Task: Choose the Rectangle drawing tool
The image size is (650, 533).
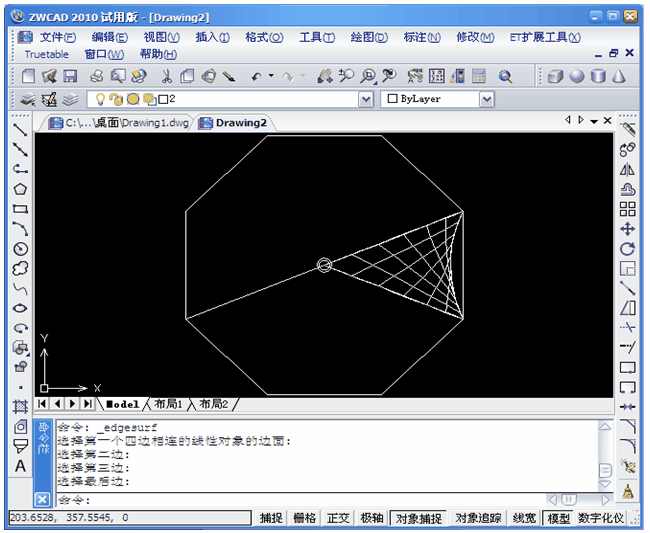Action: click(x=20, y=209)
